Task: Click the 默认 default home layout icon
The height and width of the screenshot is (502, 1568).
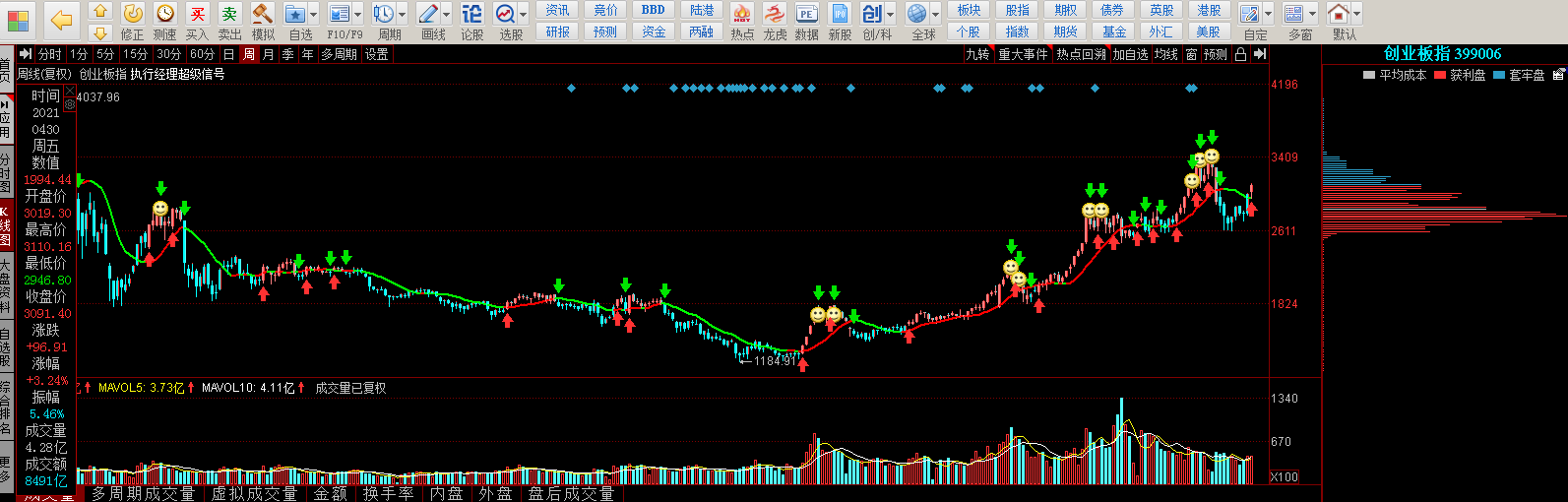Action: (1339, 13)
